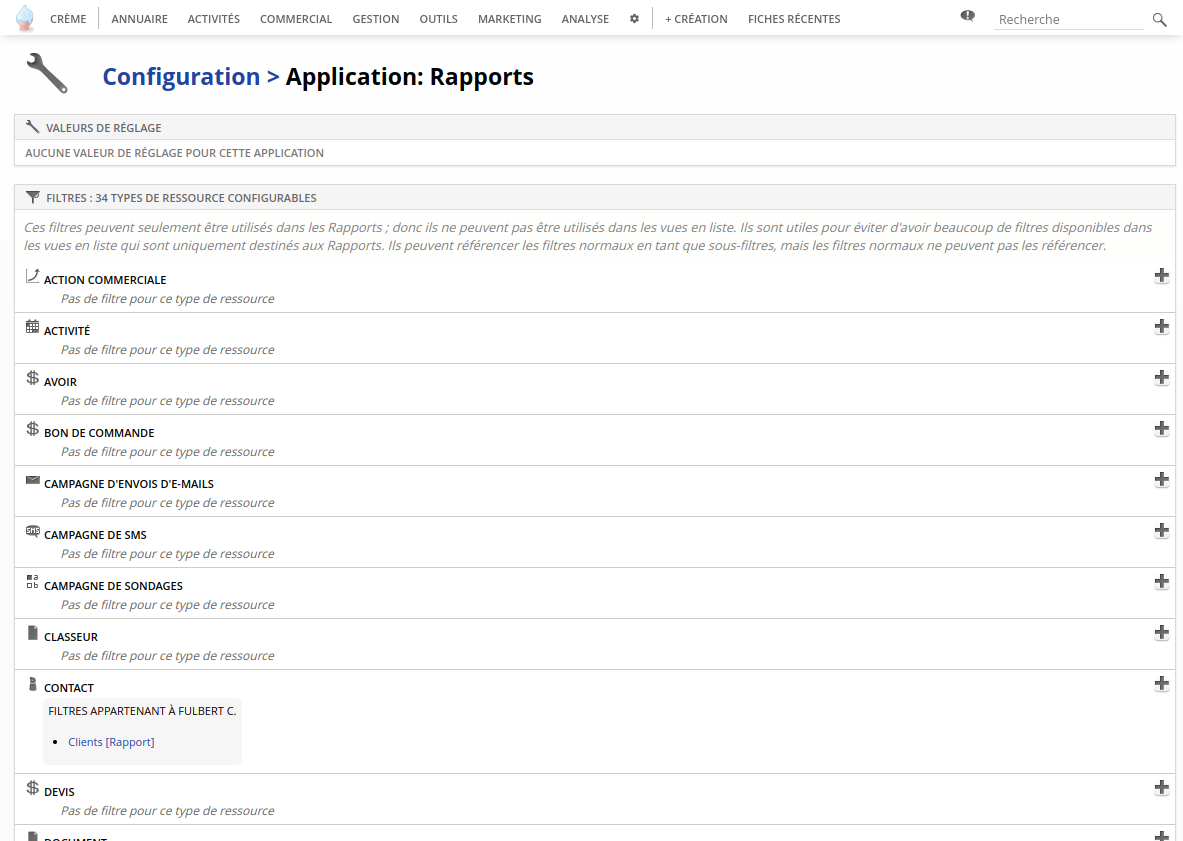Click the Contact person icon
This screenshot has width=1183, height=841.
[32, 684]
